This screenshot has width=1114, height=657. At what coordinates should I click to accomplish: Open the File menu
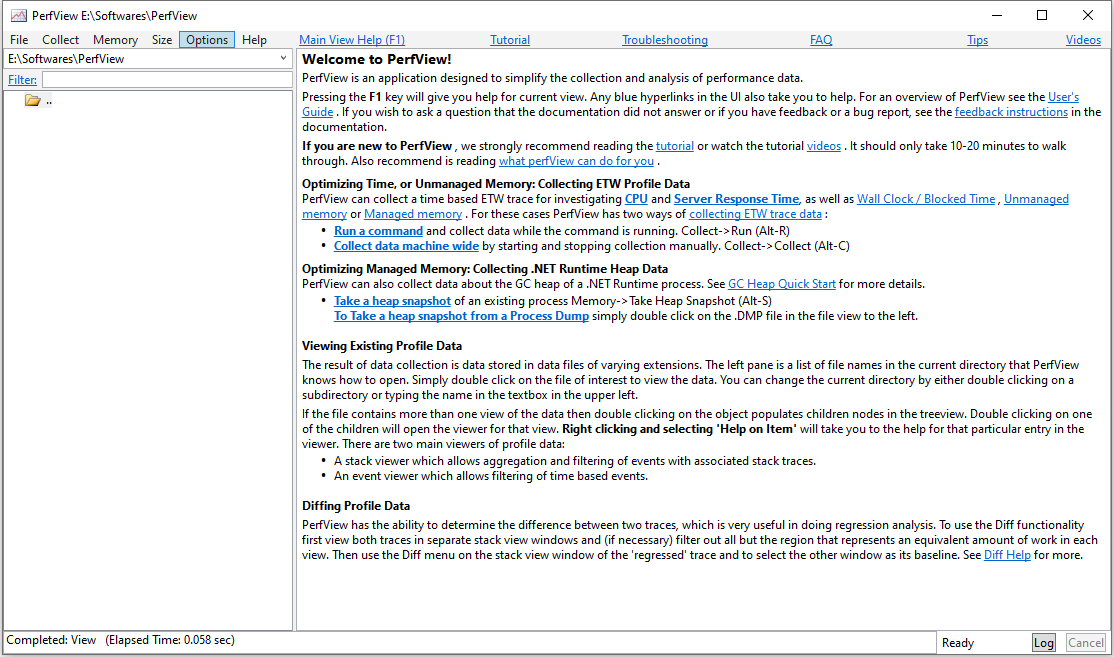click(x=19, y=40)
